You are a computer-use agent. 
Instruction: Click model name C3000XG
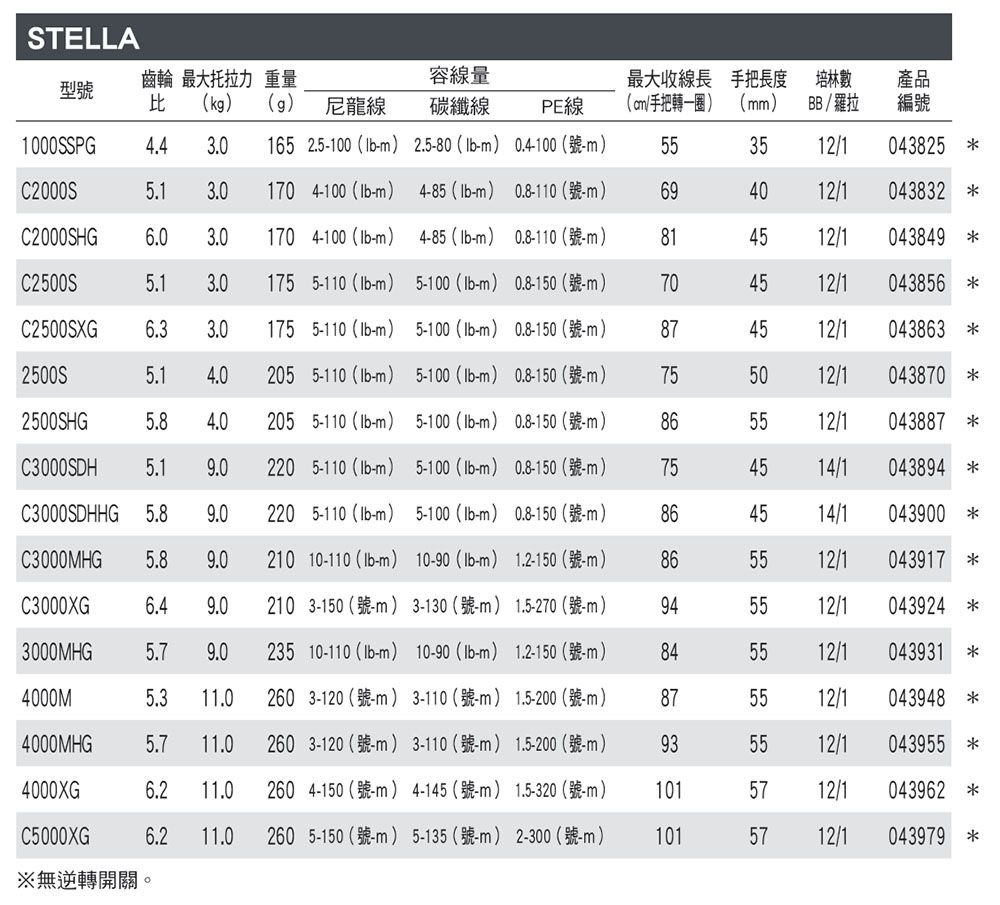tap(59, 606)
